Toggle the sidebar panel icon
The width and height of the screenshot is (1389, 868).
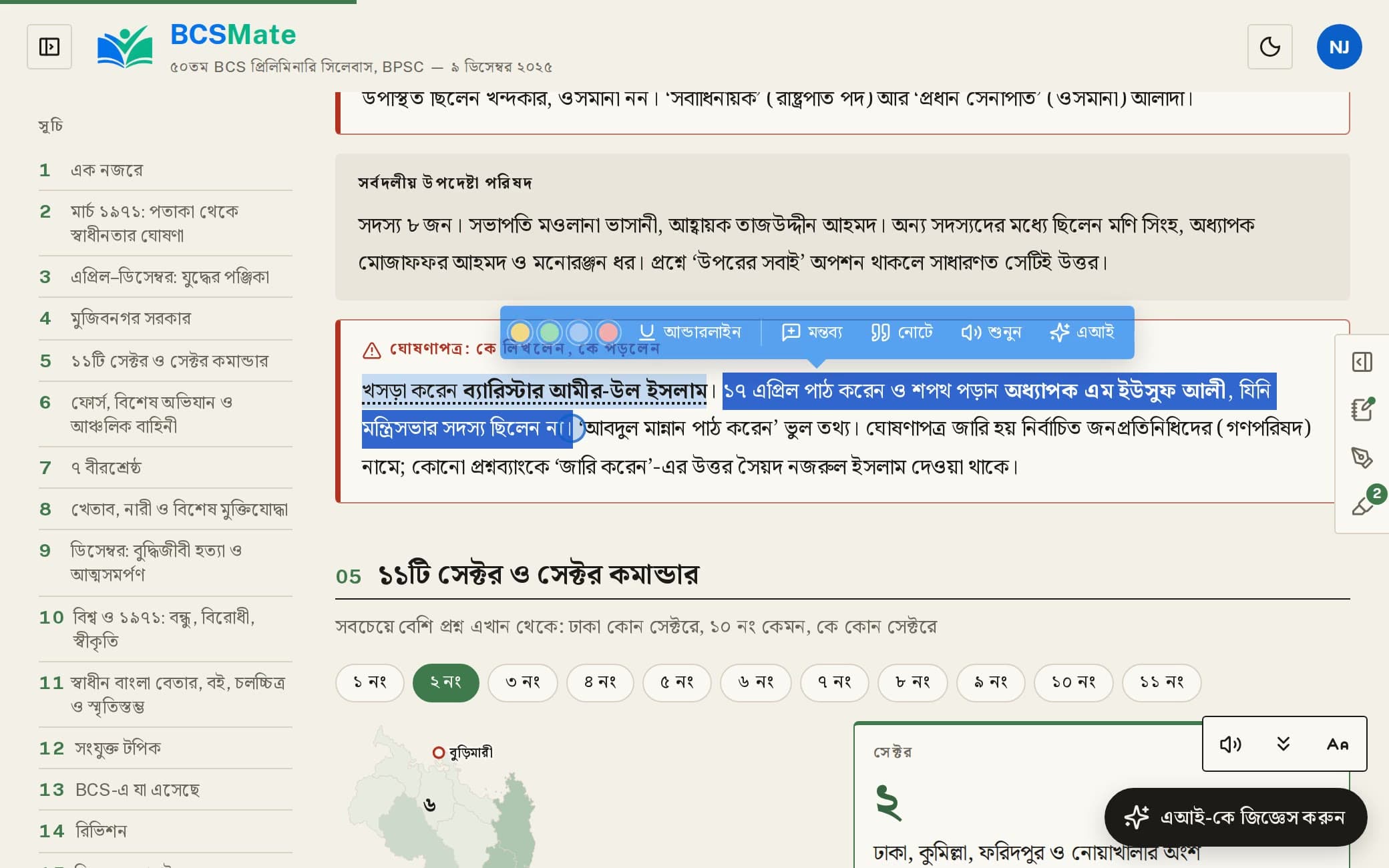point(49,47)
